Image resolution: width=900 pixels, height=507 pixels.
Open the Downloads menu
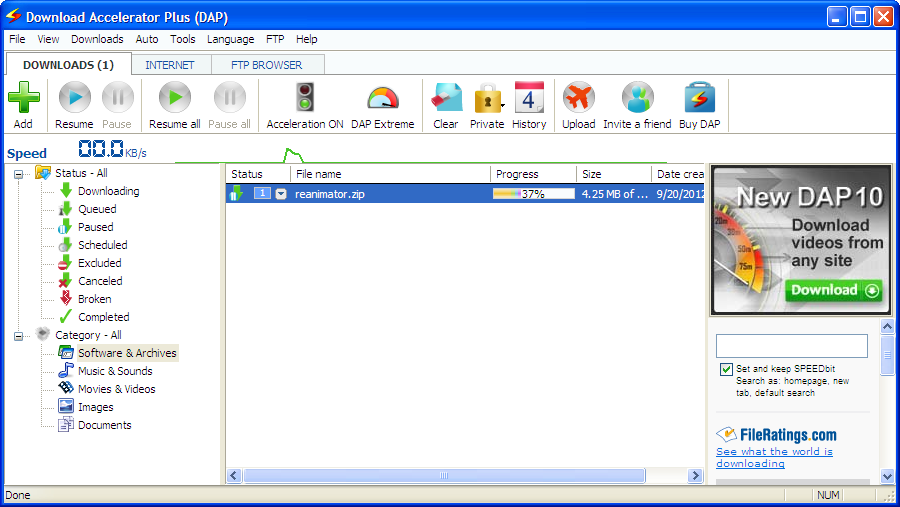coord(97,39)
